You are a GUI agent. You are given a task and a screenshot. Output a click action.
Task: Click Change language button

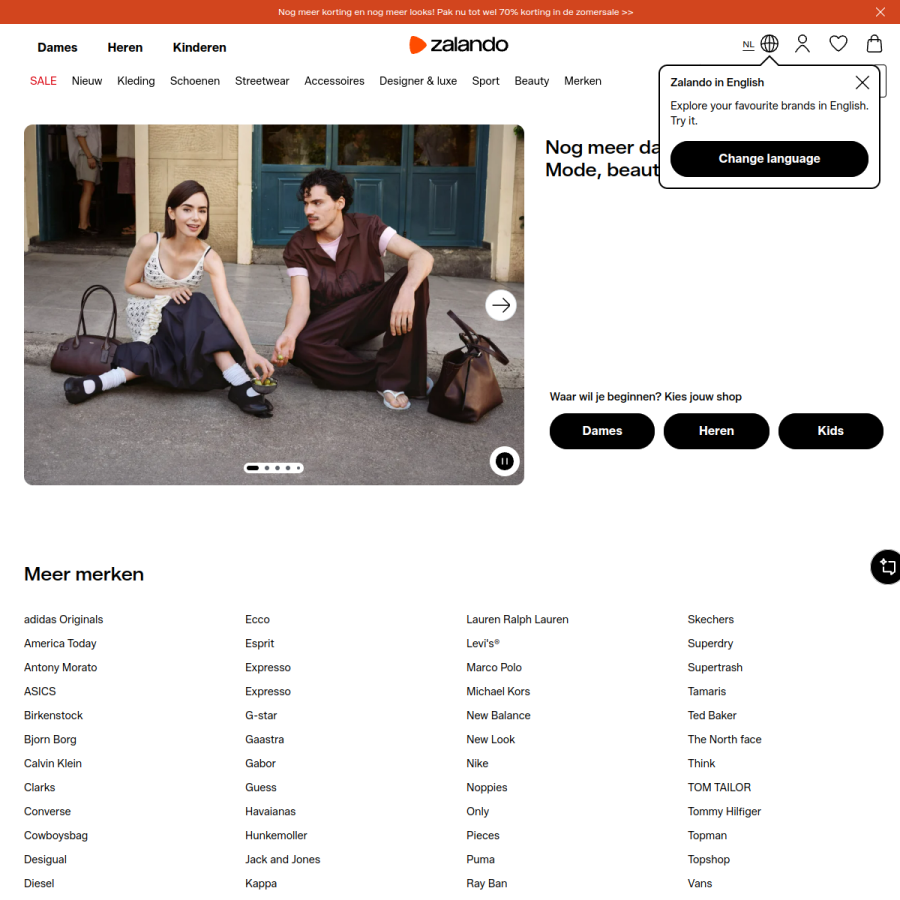pyautogui.click(x=769, y=159)
